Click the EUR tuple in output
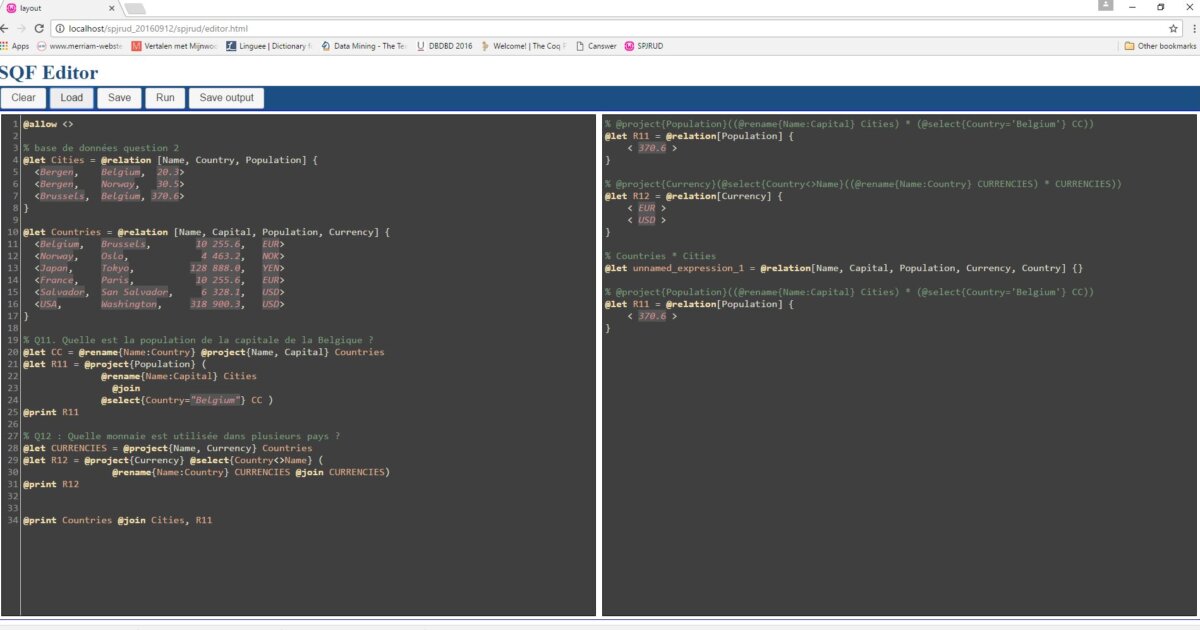Screen dimensions: 1200x630 (646, 208)
